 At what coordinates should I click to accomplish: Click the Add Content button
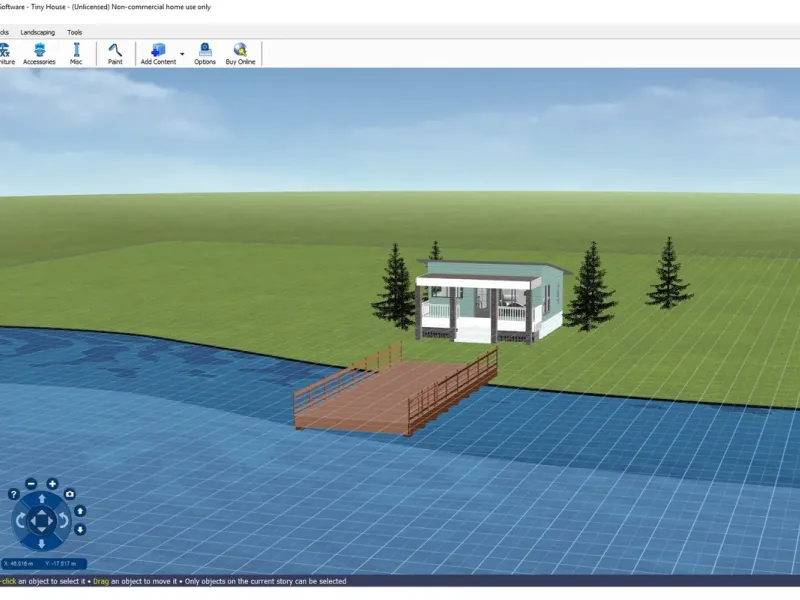158,53
